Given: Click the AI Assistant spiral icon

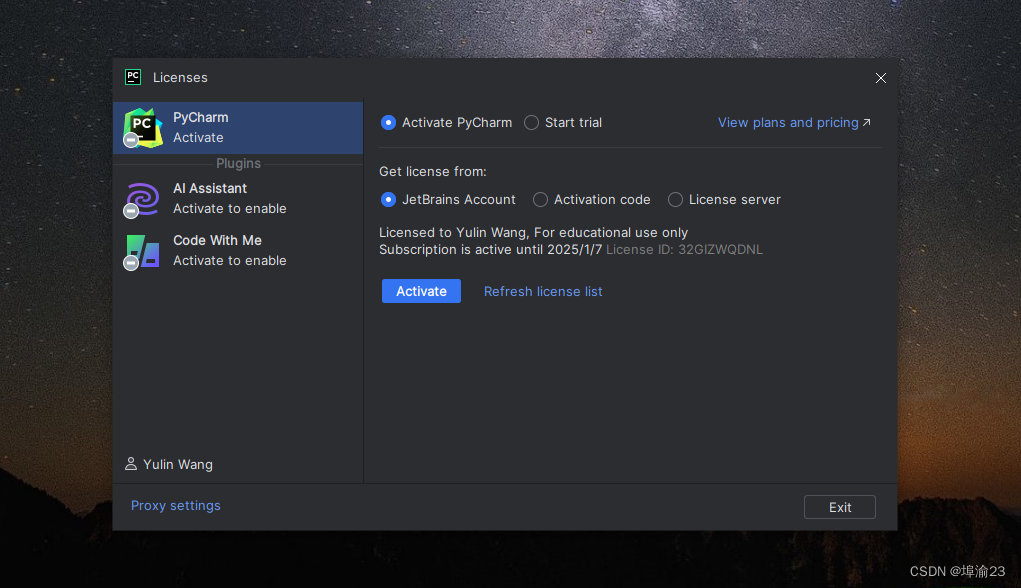Looking at the screenshot, I should (142, 199).
